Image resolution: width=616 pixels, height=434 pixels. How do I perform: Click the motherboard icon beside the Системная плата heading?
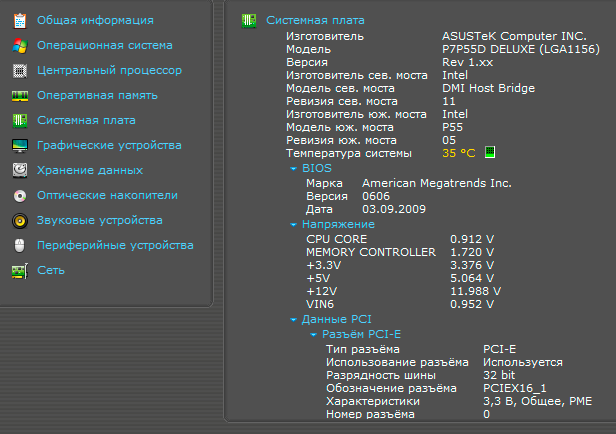tap(249, 20)
